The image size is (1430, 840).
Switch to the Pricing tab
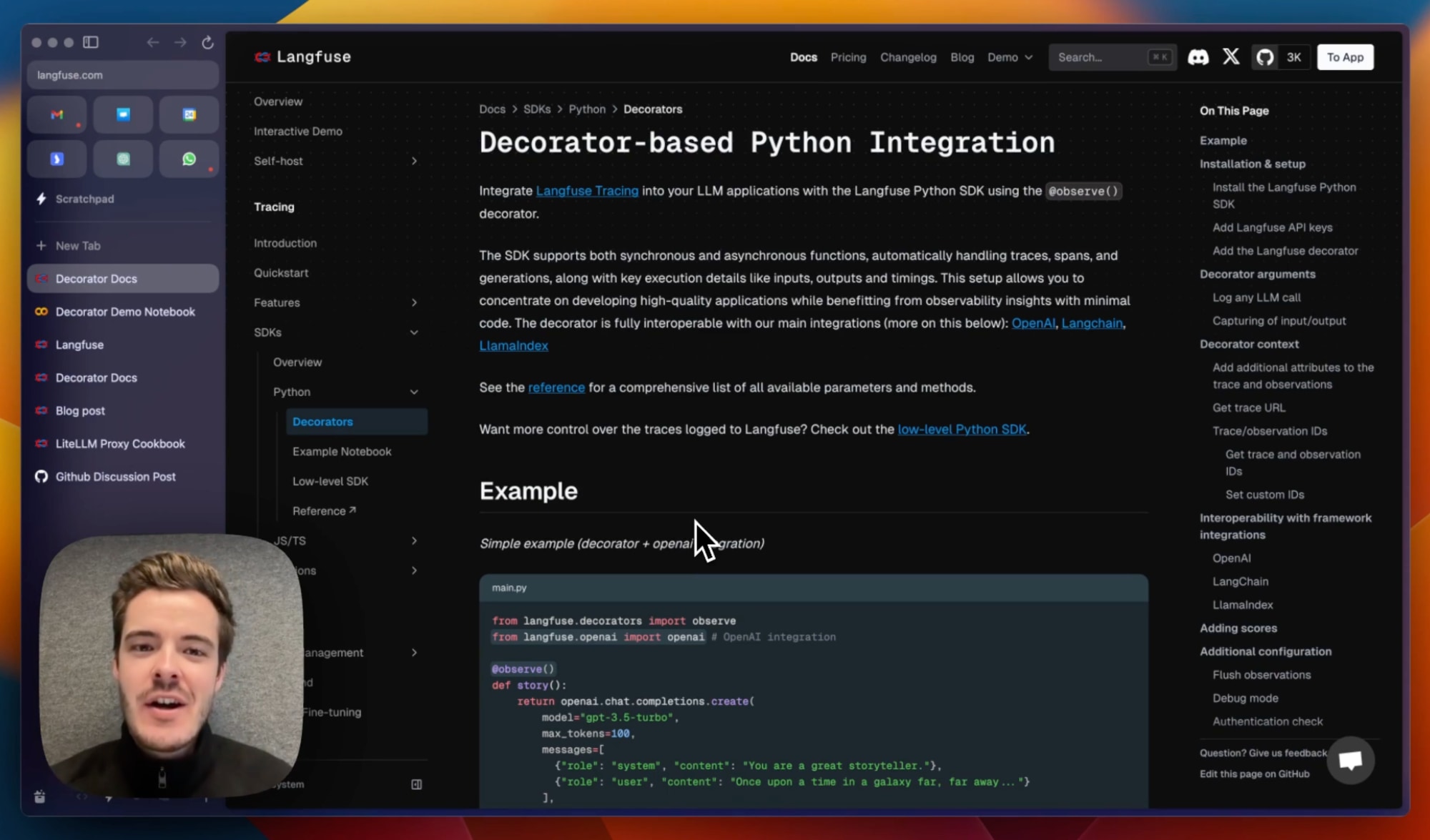848,57
